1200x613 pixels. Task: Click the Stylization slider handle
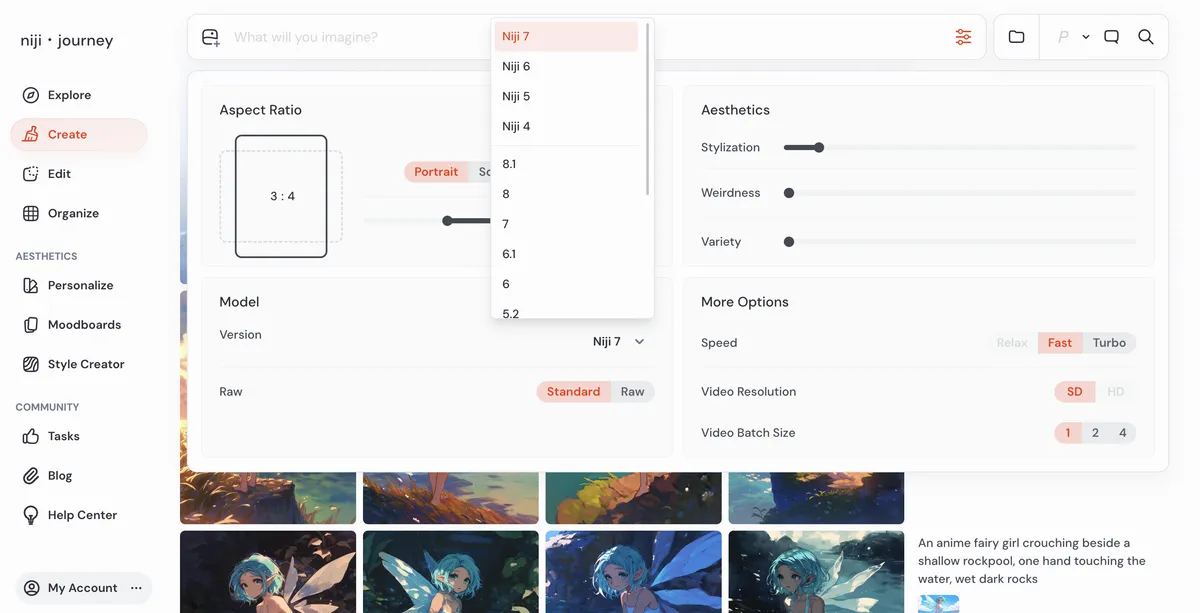(x=819, y=148)
